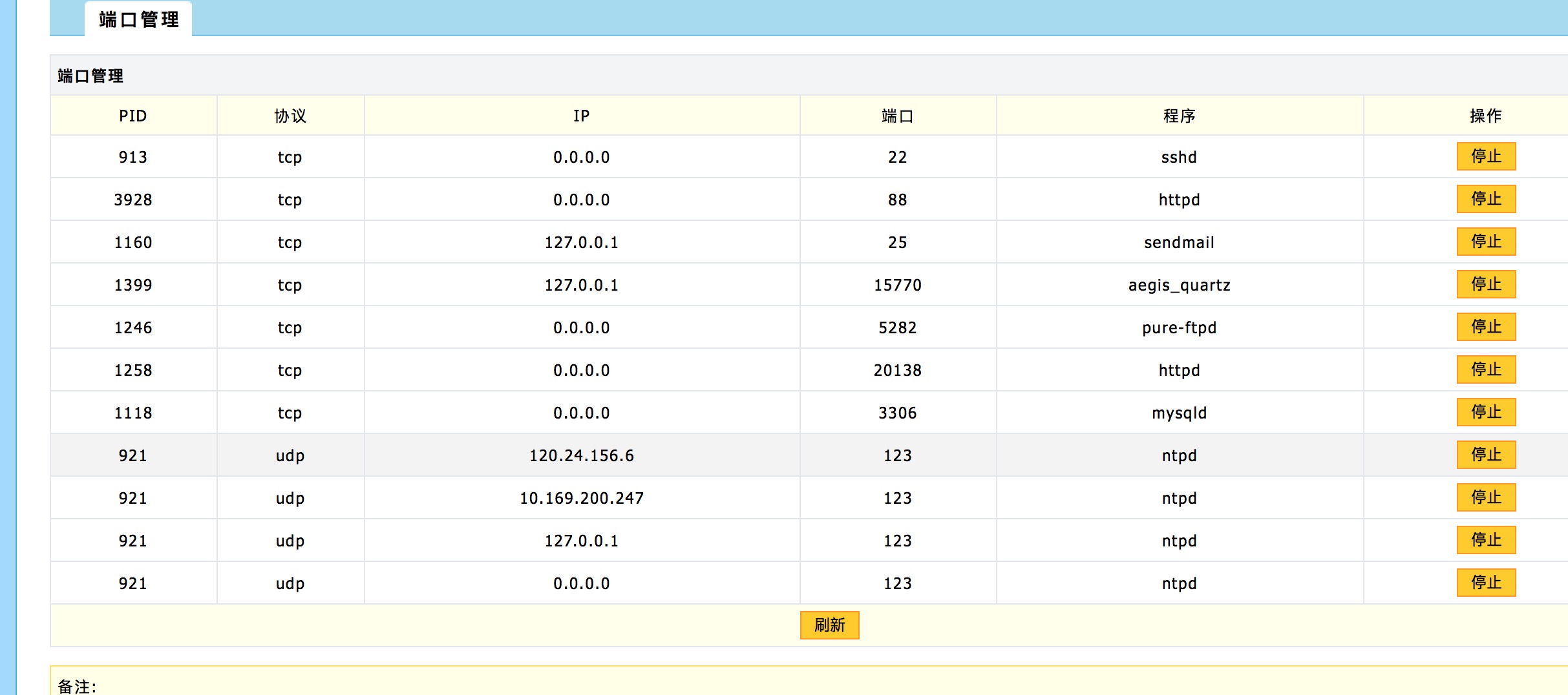This screenshot has width=1568, height=695.
Task: Select PID cell 1118
Action: tap(133, 413)
